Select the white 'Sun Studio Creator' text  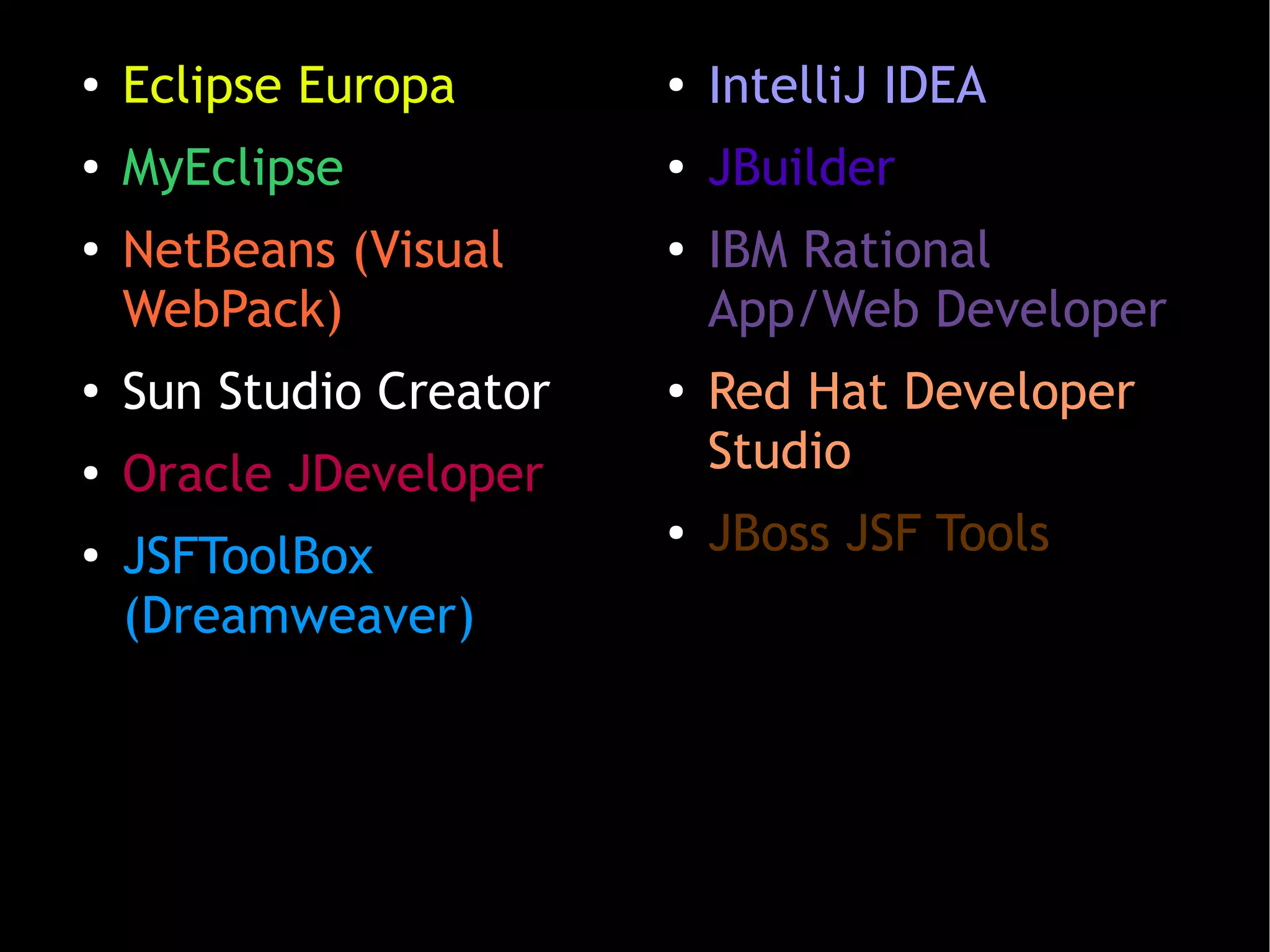click(336, 391)
